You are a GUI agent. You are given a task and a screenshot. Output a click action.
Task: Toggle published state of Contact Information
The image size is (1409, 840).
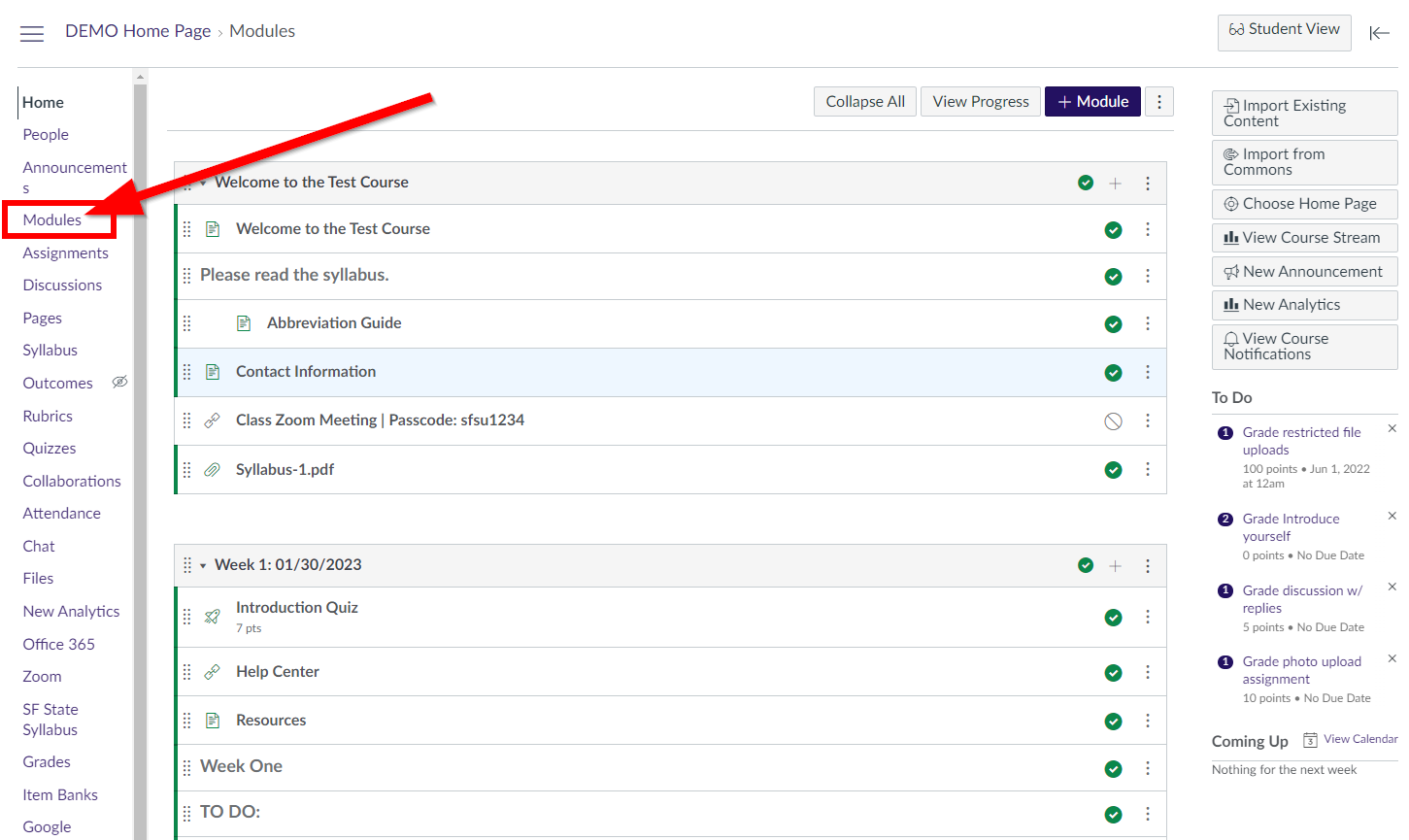1114,373
